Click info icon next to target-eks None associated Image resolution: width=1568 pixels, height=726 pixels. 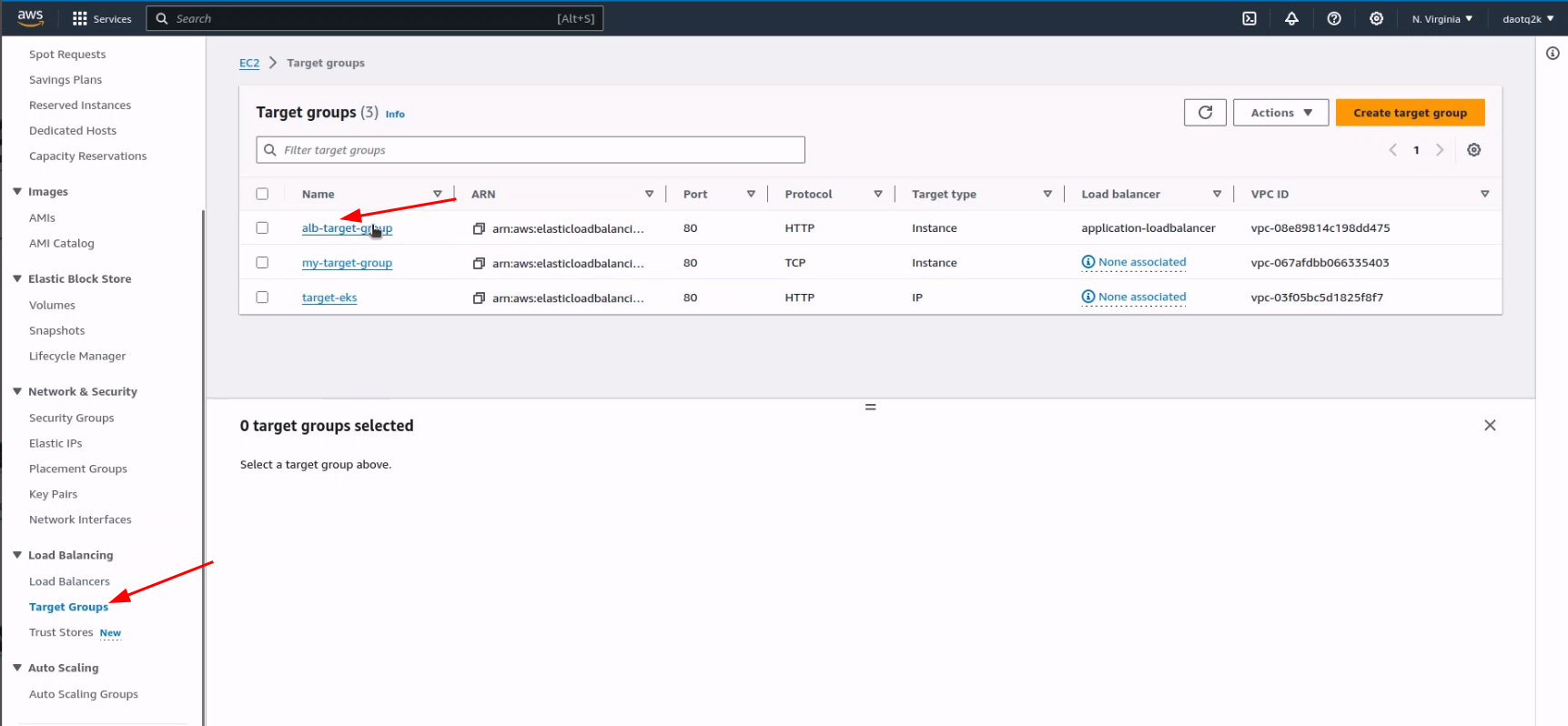1087,297
